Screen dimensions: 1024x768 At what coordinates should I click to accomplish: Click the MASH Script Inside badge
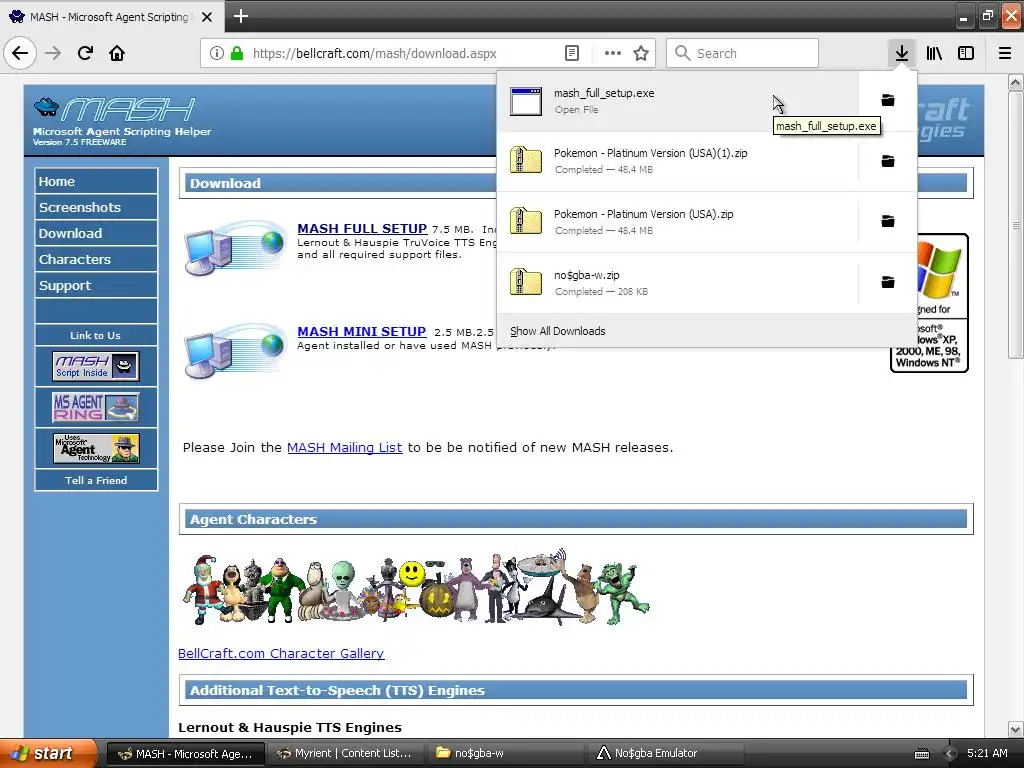click(x=95, y=366)
